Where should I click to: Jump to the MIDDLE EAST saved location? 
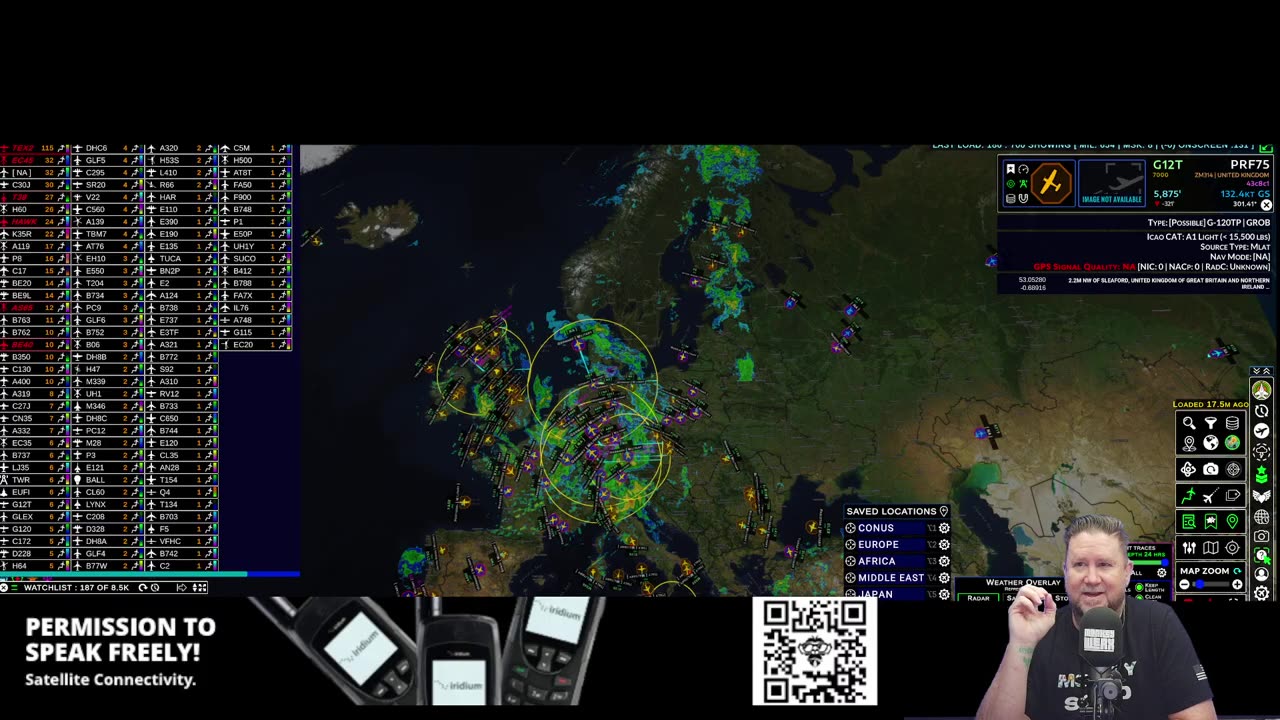tap(891, 577)
